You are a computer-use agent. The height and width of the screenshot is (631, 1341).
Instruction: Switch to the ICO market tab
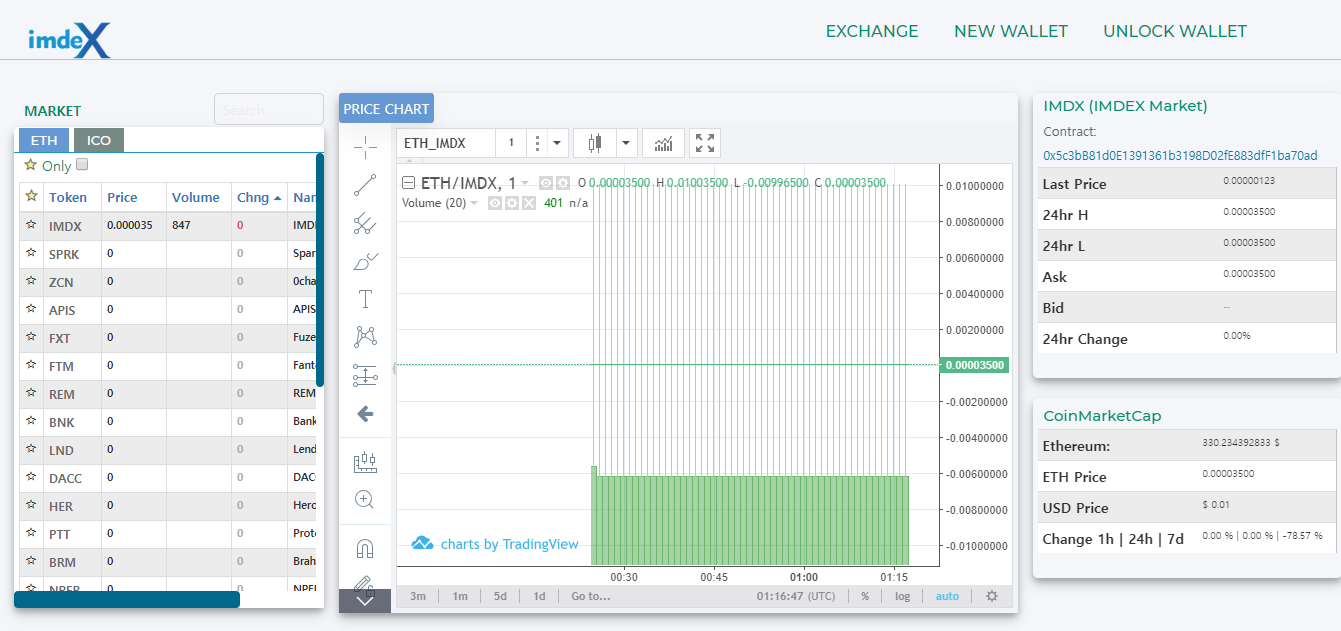click(x=99, y=140)
